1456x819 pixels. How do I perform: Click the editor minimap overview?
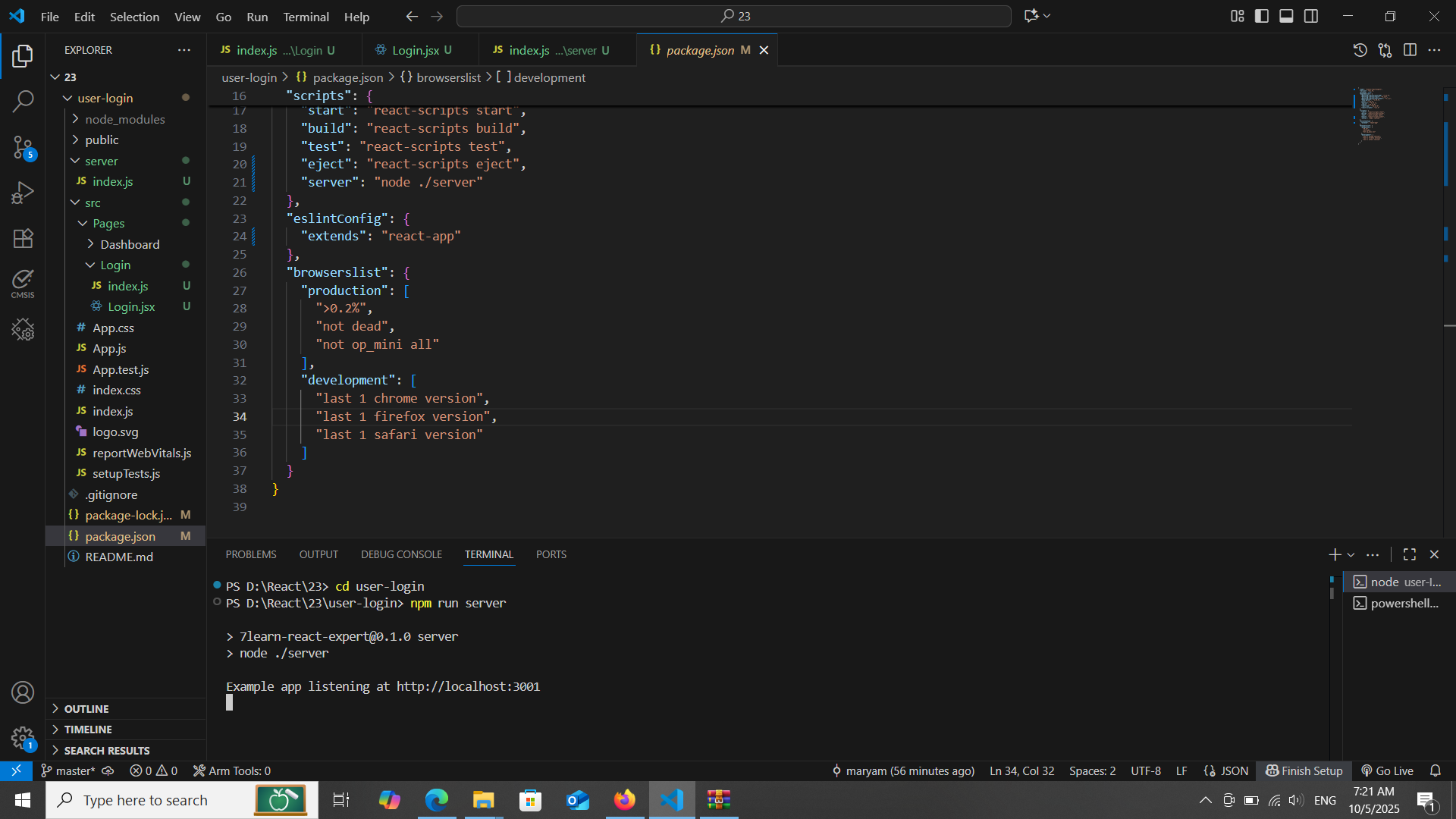[x=1373, y=116]
